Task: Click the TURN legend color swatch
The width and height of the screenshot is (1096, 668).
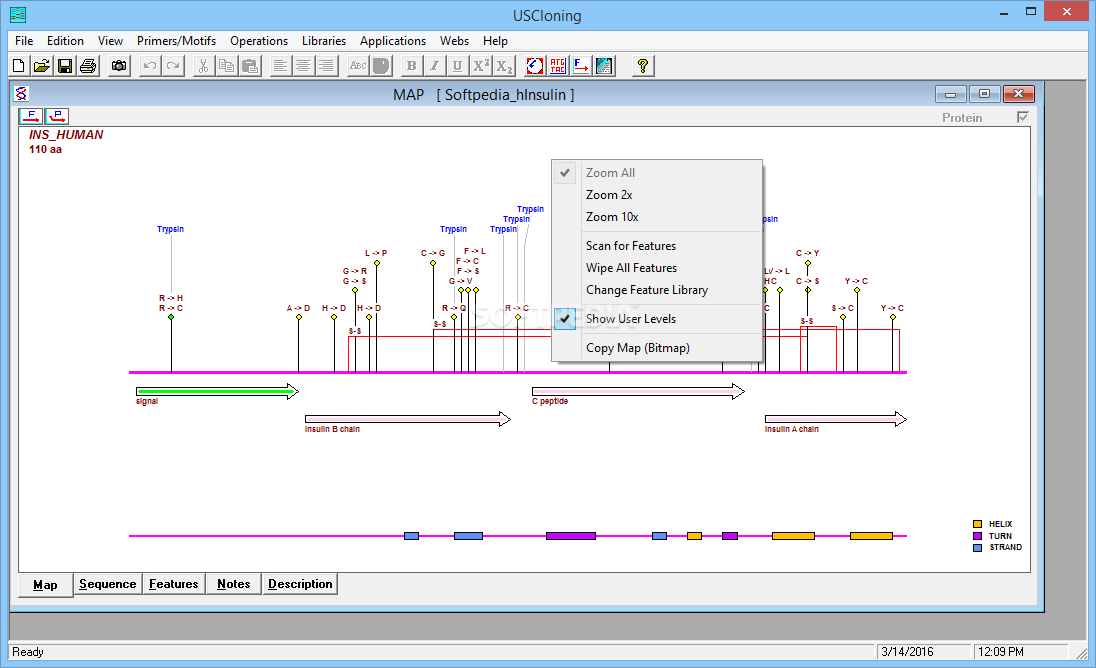Action: pyautogui.click(x=977, y=536)
